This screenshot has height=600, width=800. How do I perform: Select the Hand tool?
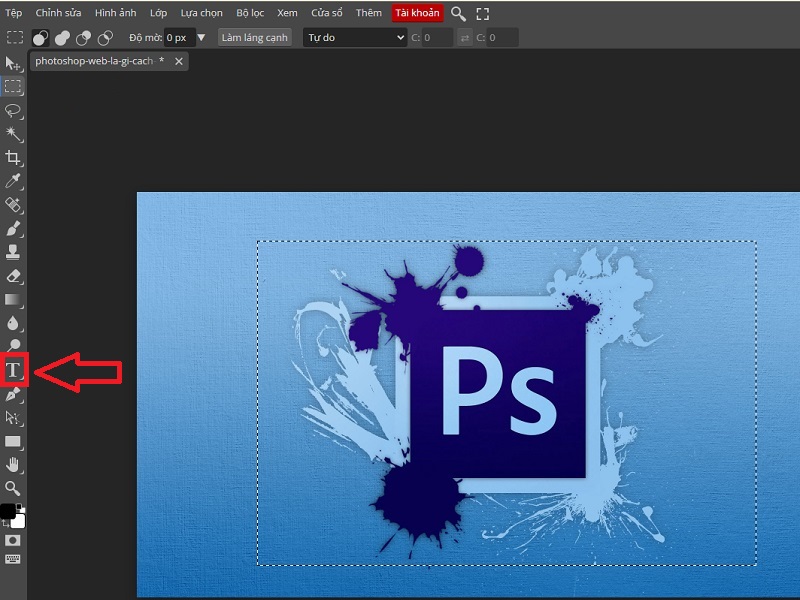14,465
